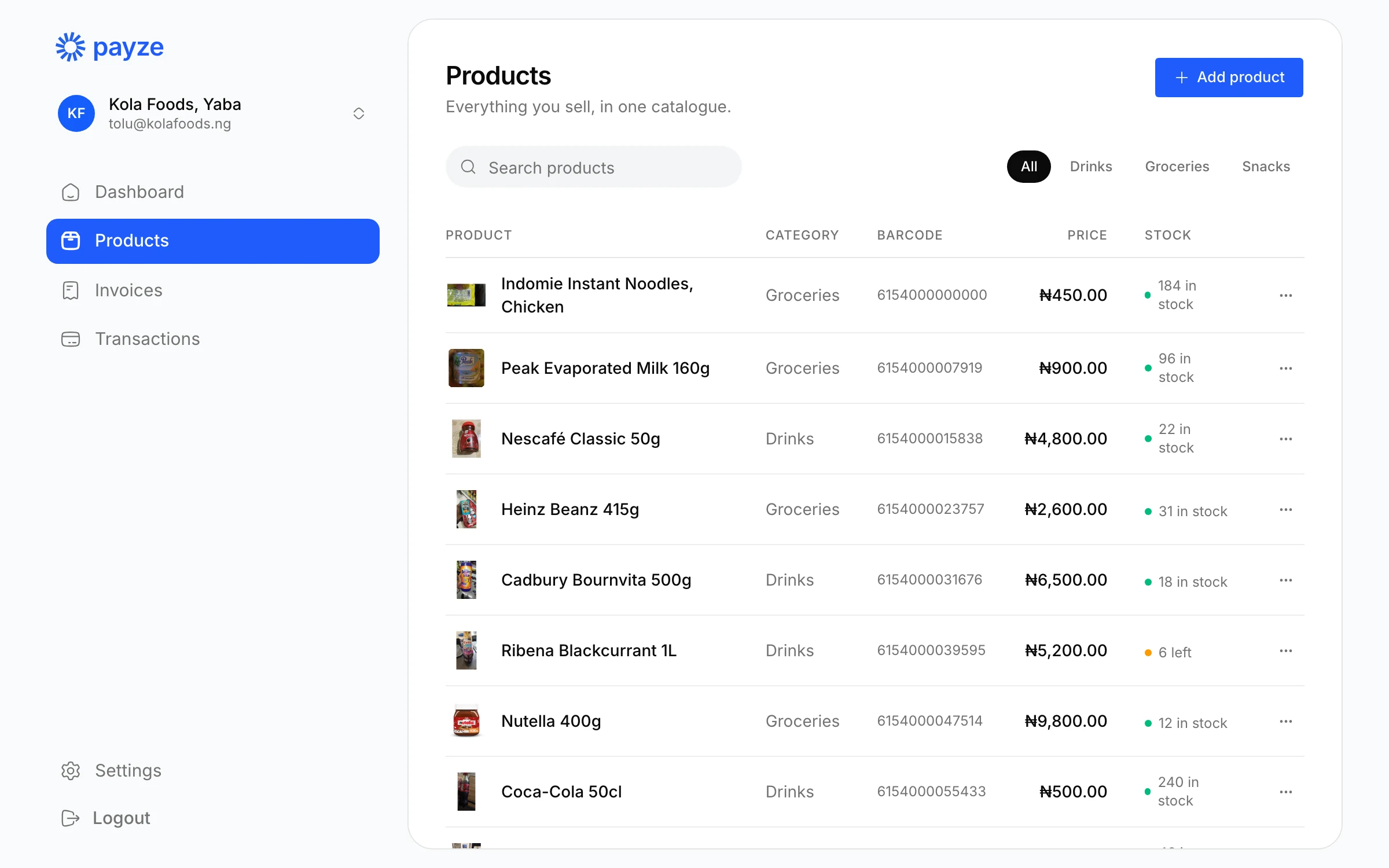Open Transactions in the sidebar
The height and width of the screenshot is (868, 1389).
coord(213,339)
